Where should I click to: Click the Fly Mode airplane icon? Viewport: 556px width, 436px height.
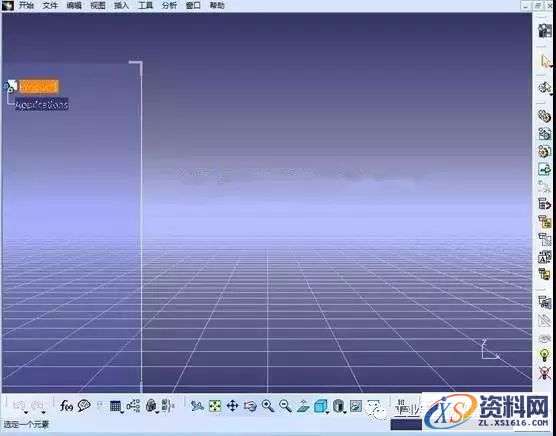197,406
